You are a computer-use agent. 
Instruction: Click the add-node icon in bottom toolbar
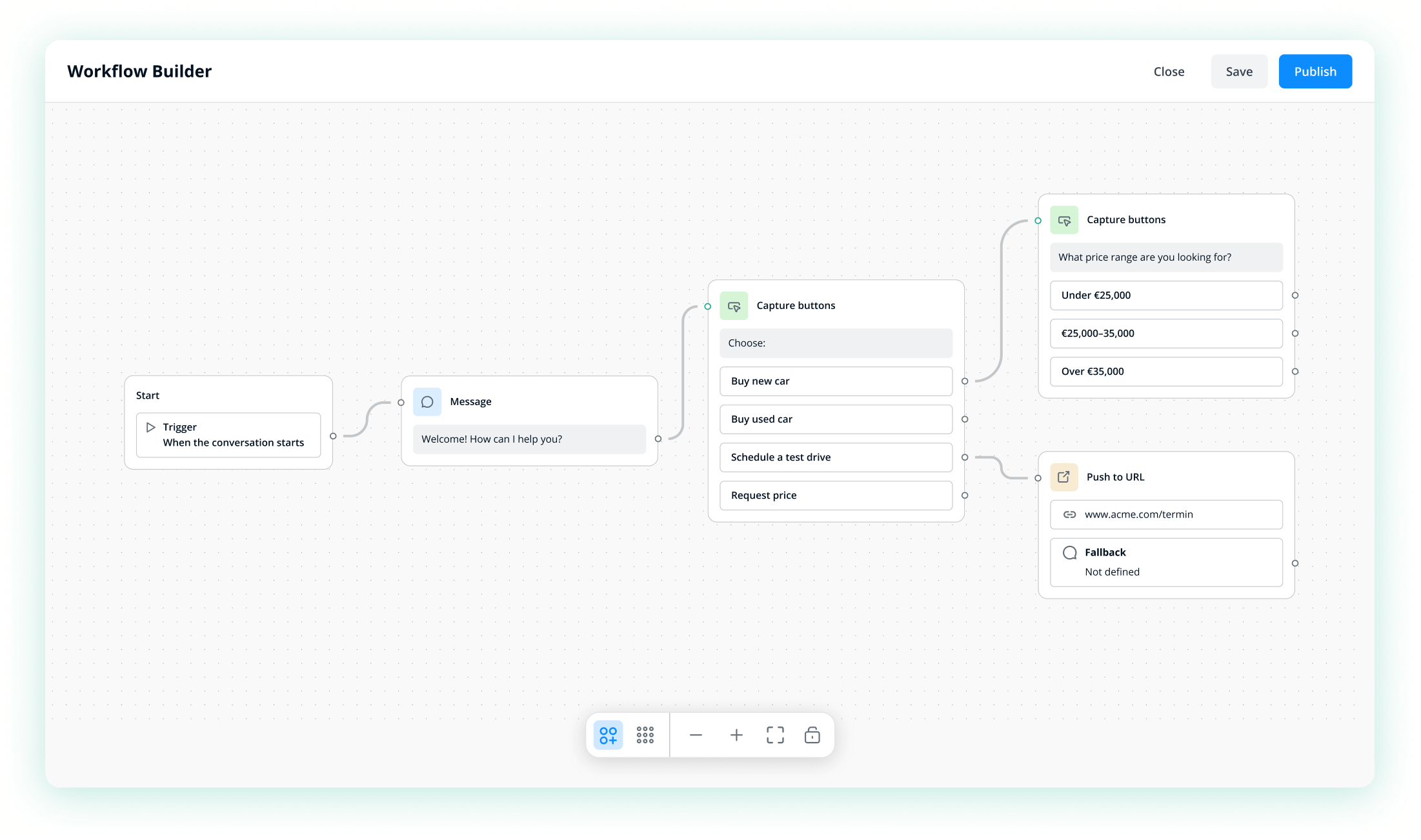tap(608, 735)
